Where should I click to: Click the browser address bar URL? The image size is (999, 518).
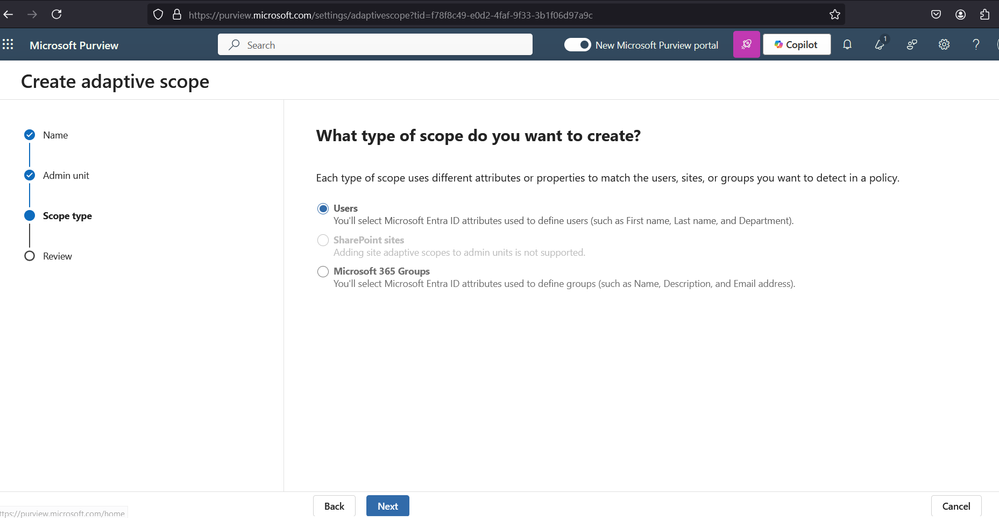point(390,15)
